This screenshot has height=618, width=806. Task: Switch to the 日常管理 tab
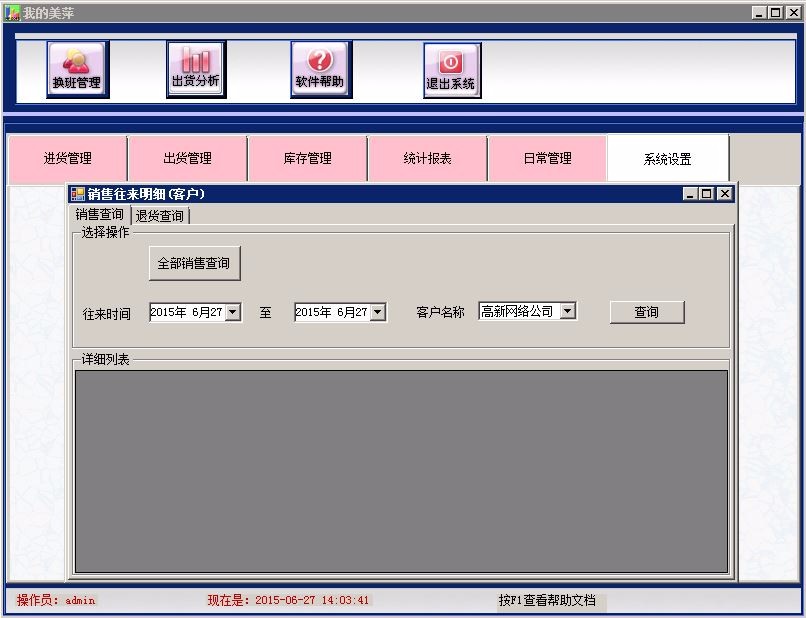click(x=547, y=158)
